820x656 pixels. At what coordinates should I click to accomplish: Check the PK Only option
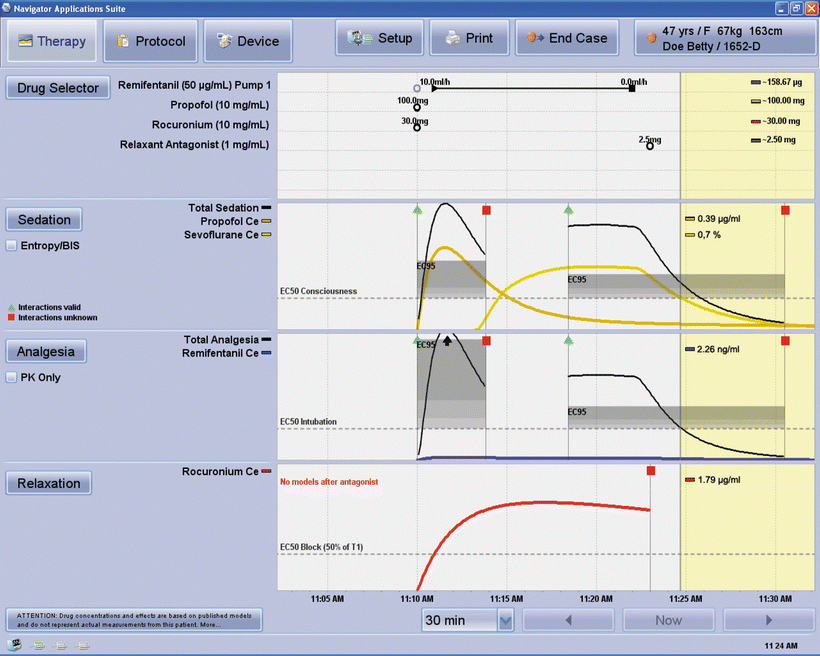coord(12,377)
